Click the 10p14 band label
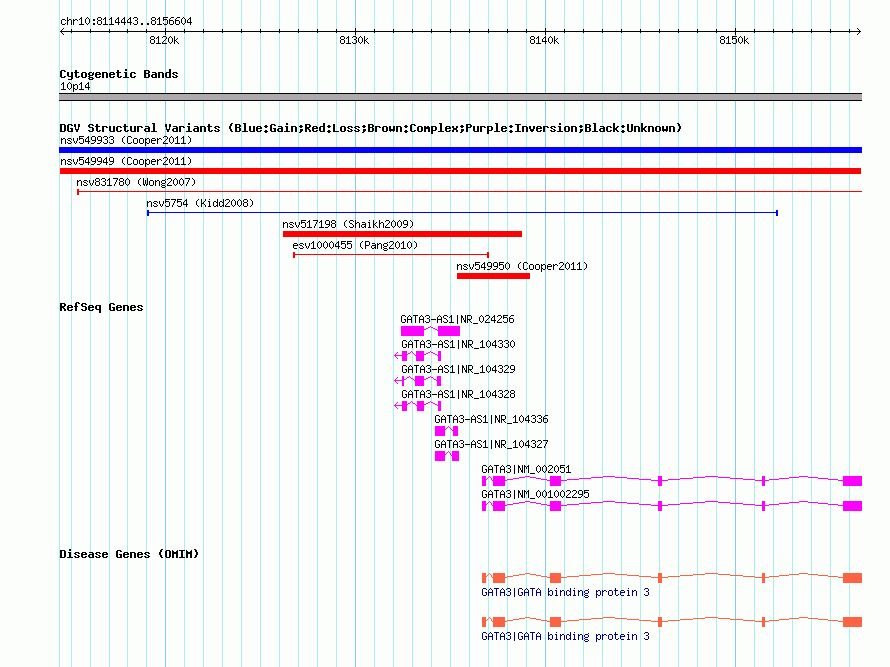This screenshot has width=890, height=667. click(75, 86)
